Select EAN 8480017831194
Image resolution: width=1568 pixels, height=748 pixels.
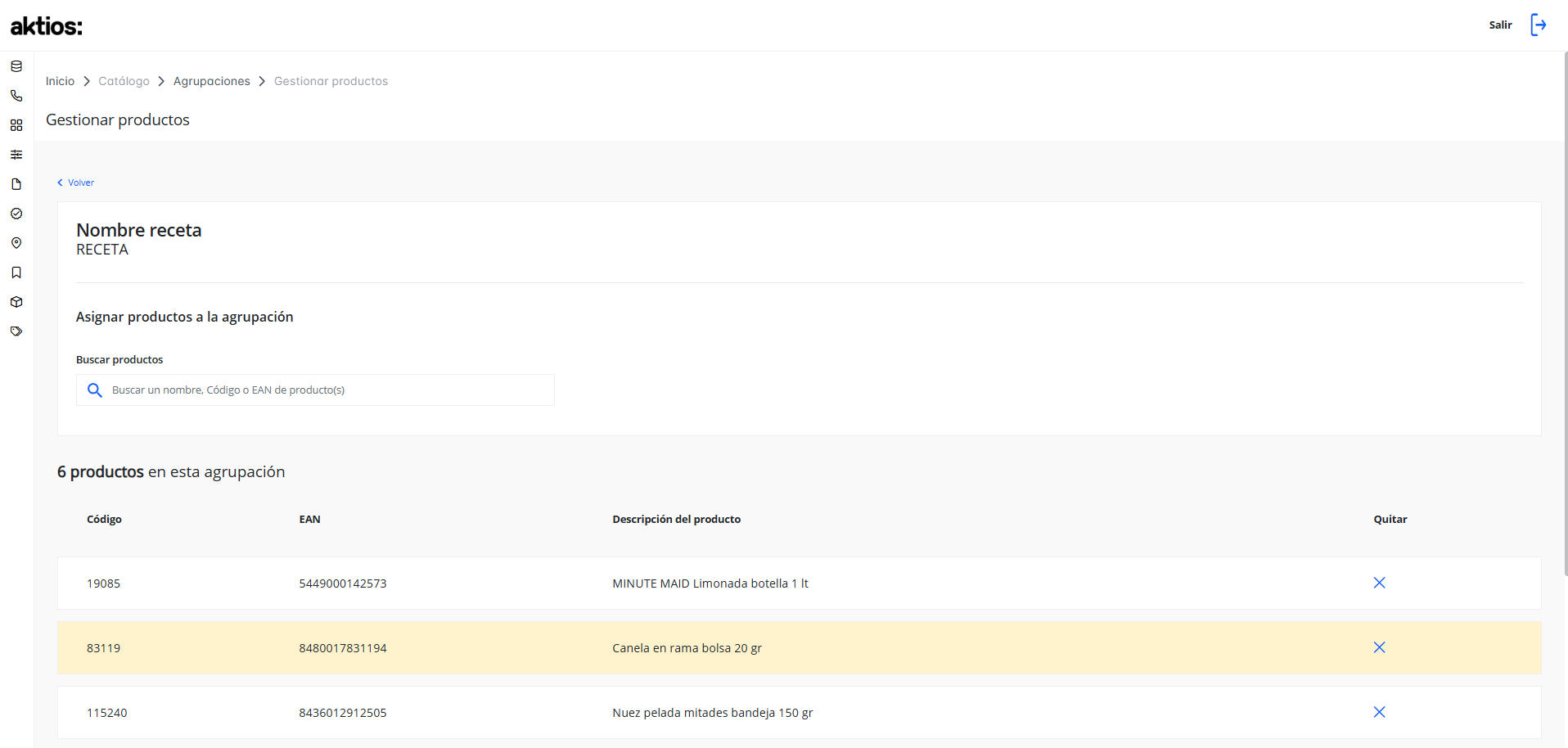point(343,648)
